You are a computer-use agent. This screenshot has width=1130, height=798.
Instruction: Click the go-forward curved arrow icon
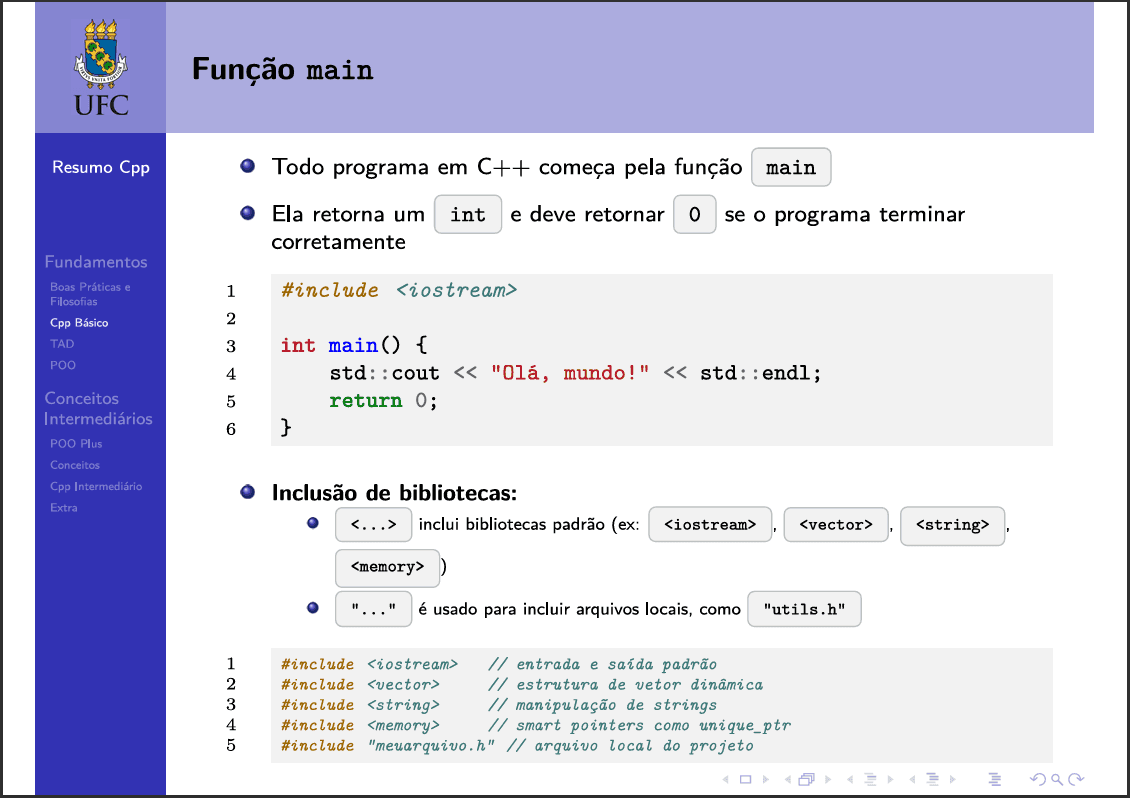(1076, 779)
